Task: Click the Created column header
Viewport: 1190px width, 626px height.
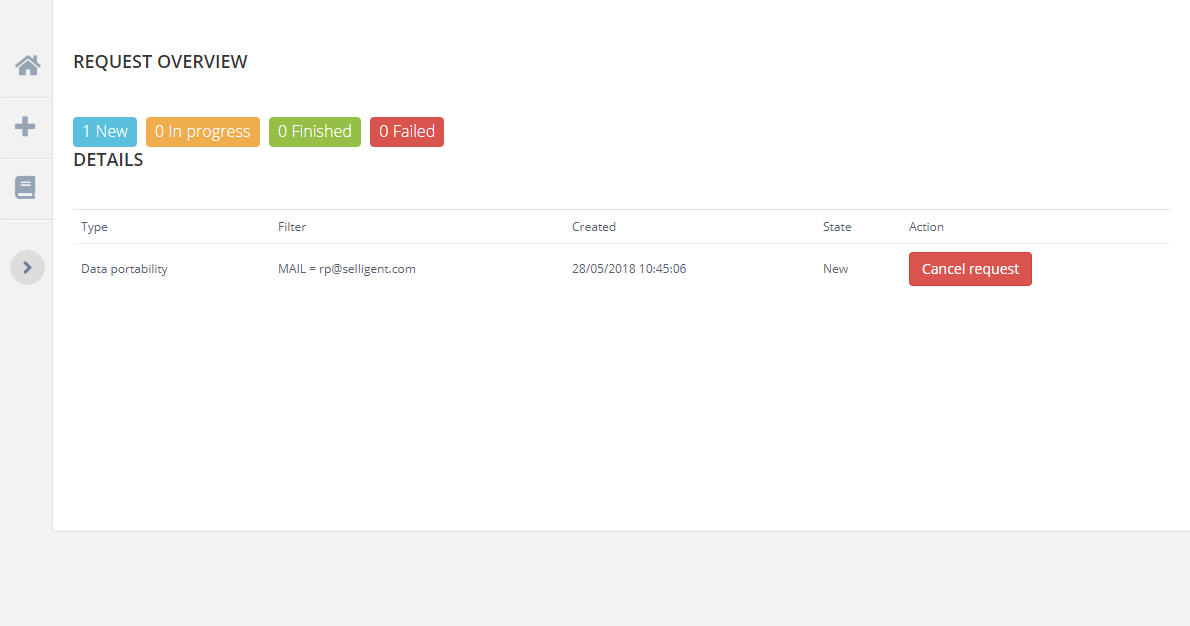Action: coord(594,227)
